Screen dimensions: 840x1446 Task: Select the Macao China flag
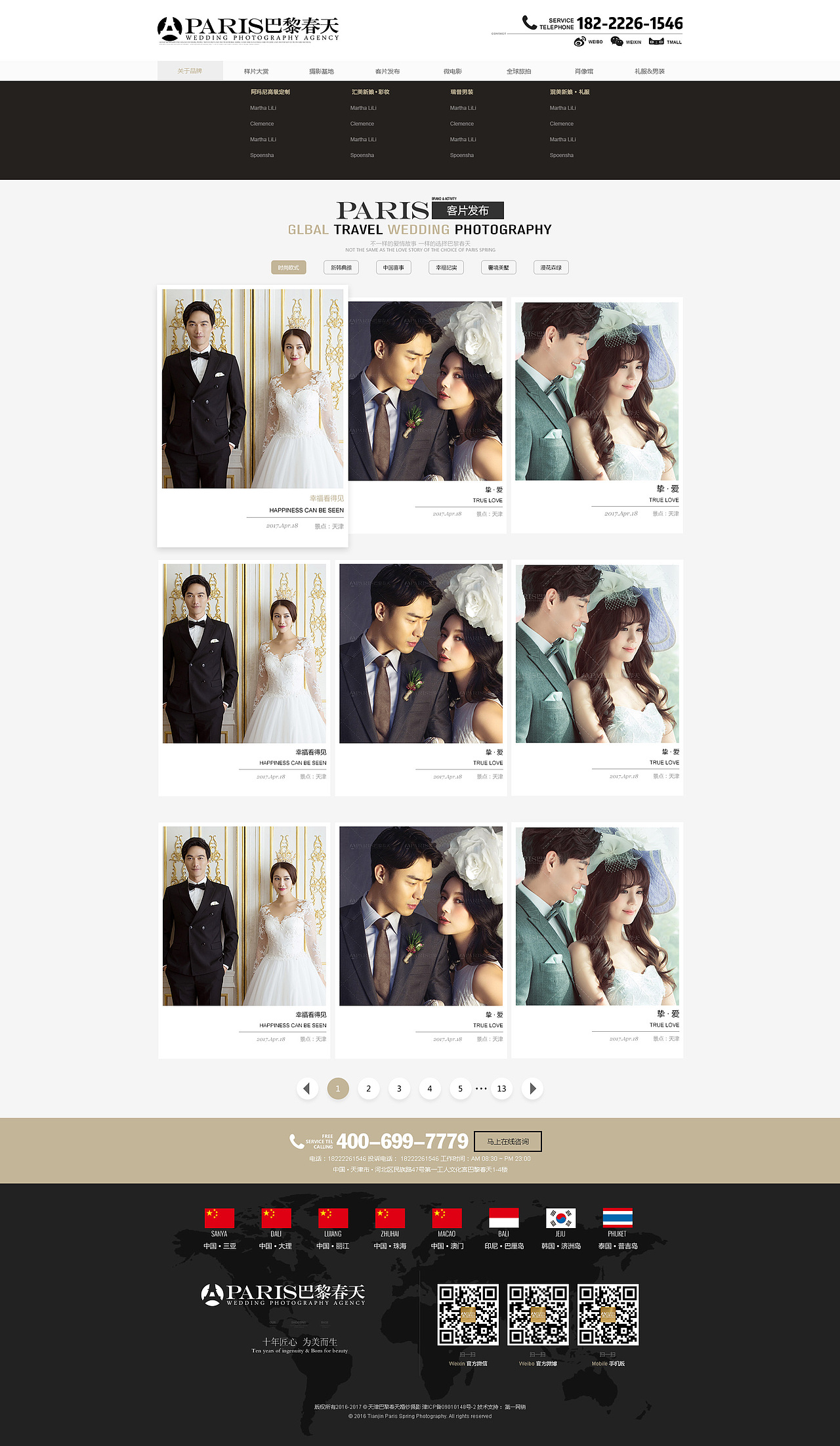pos(447,1218)
